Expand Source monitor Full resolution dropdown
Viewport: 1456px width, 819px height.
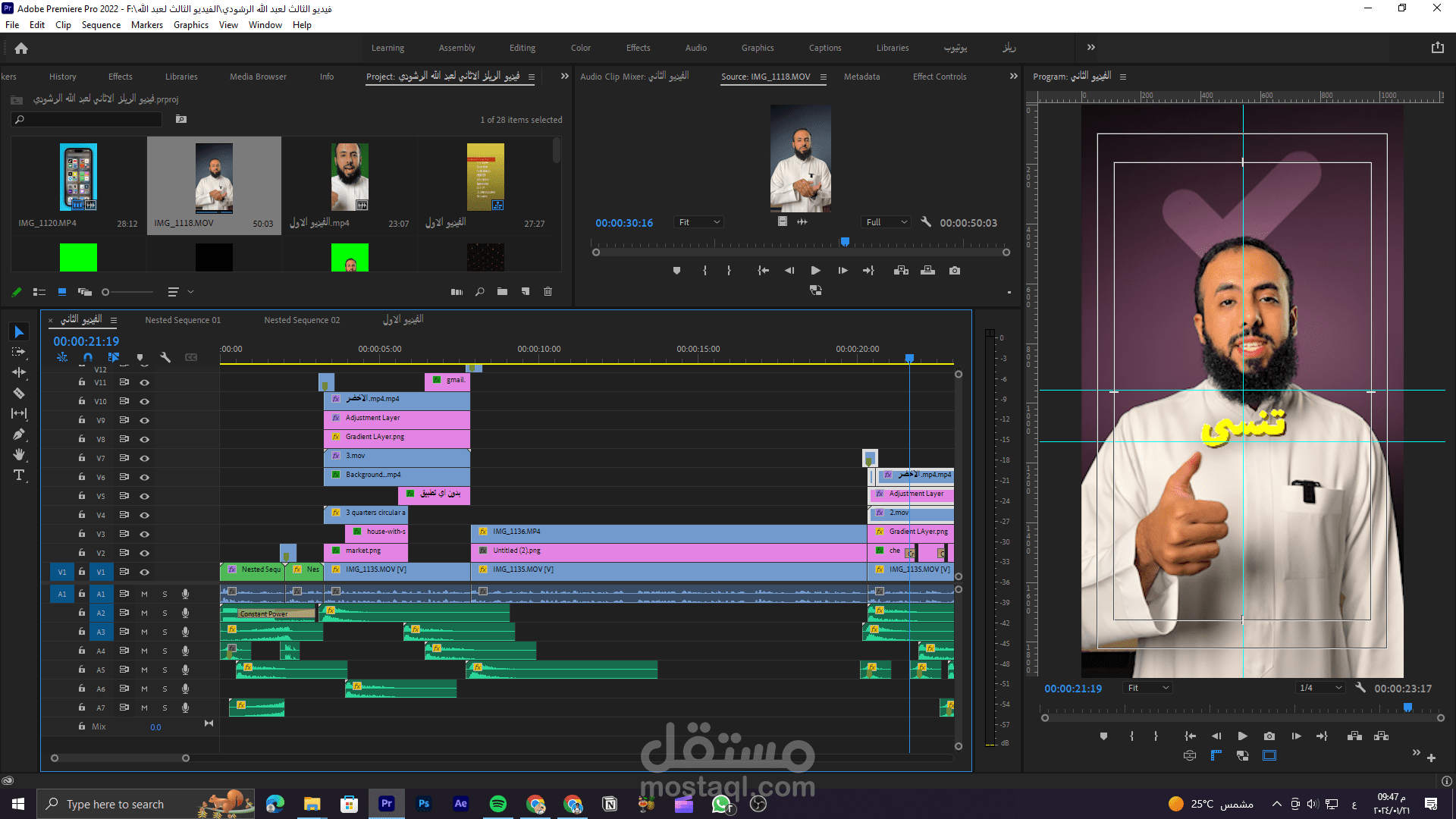tap(886, 222)
